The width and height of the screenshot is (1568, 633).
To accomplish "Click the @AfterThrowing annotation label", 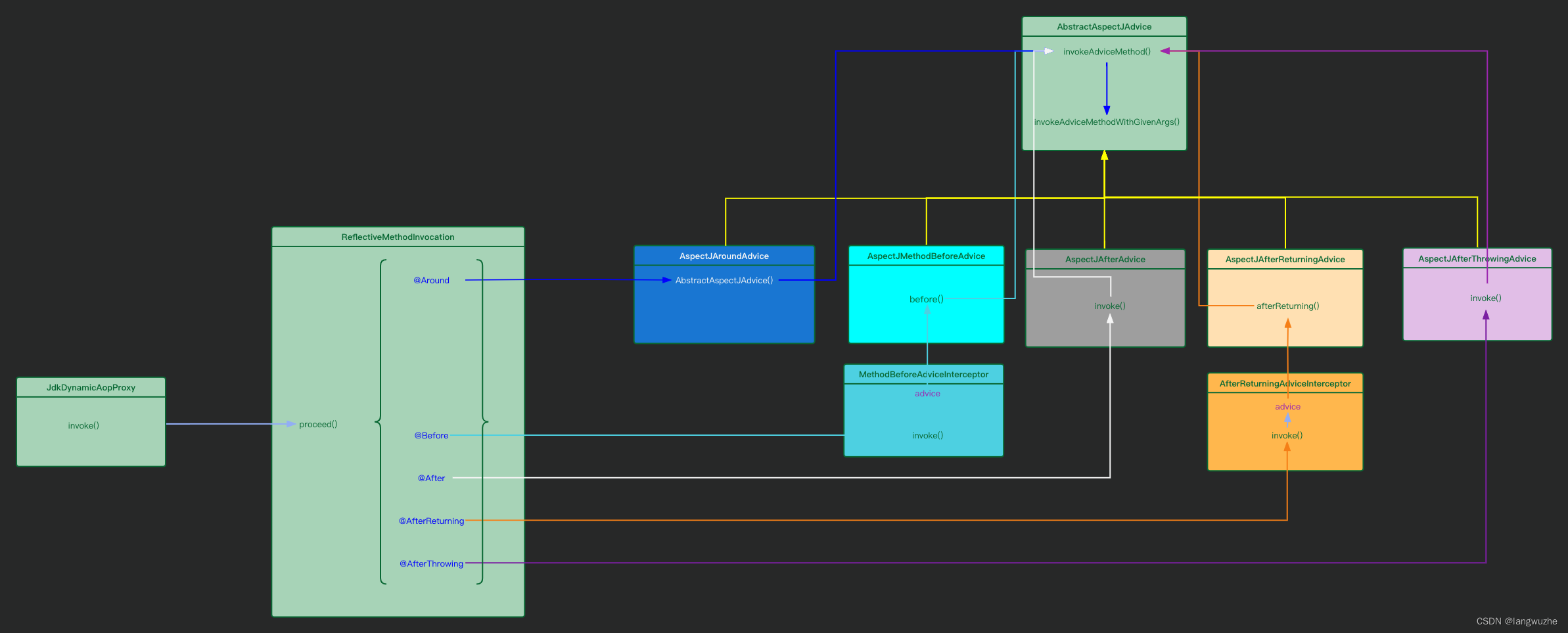I will point(431,563).
